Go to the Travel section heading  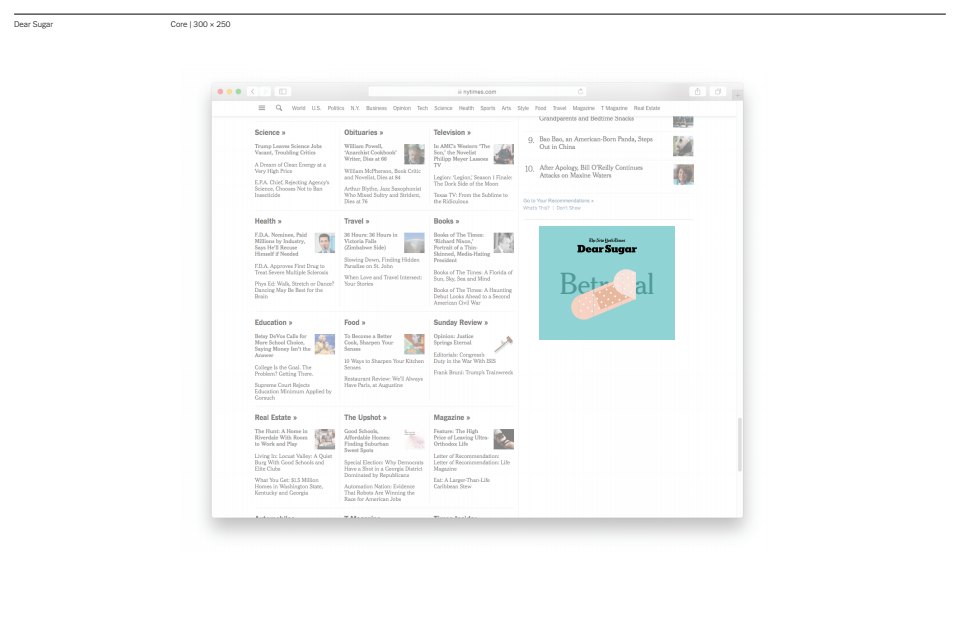click(356, 221)
